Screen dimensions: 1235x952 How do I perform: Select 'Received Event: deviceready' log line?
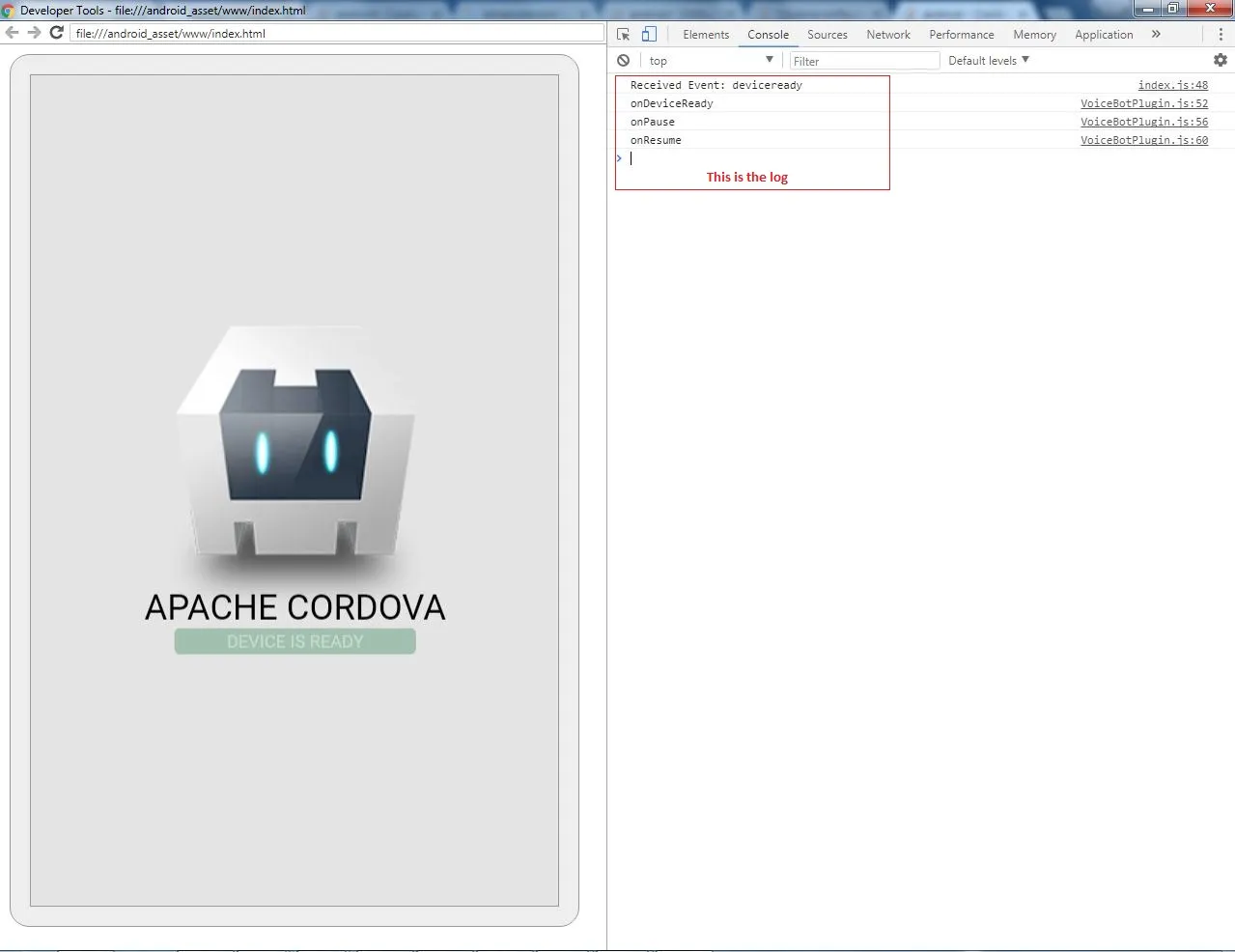coord(716,85)
